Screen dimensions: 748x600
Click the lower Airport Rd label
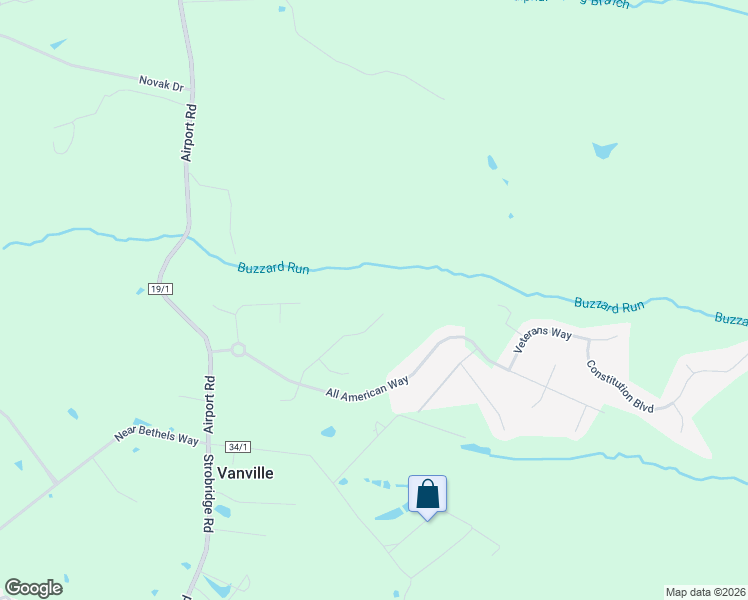pos(209,404)
